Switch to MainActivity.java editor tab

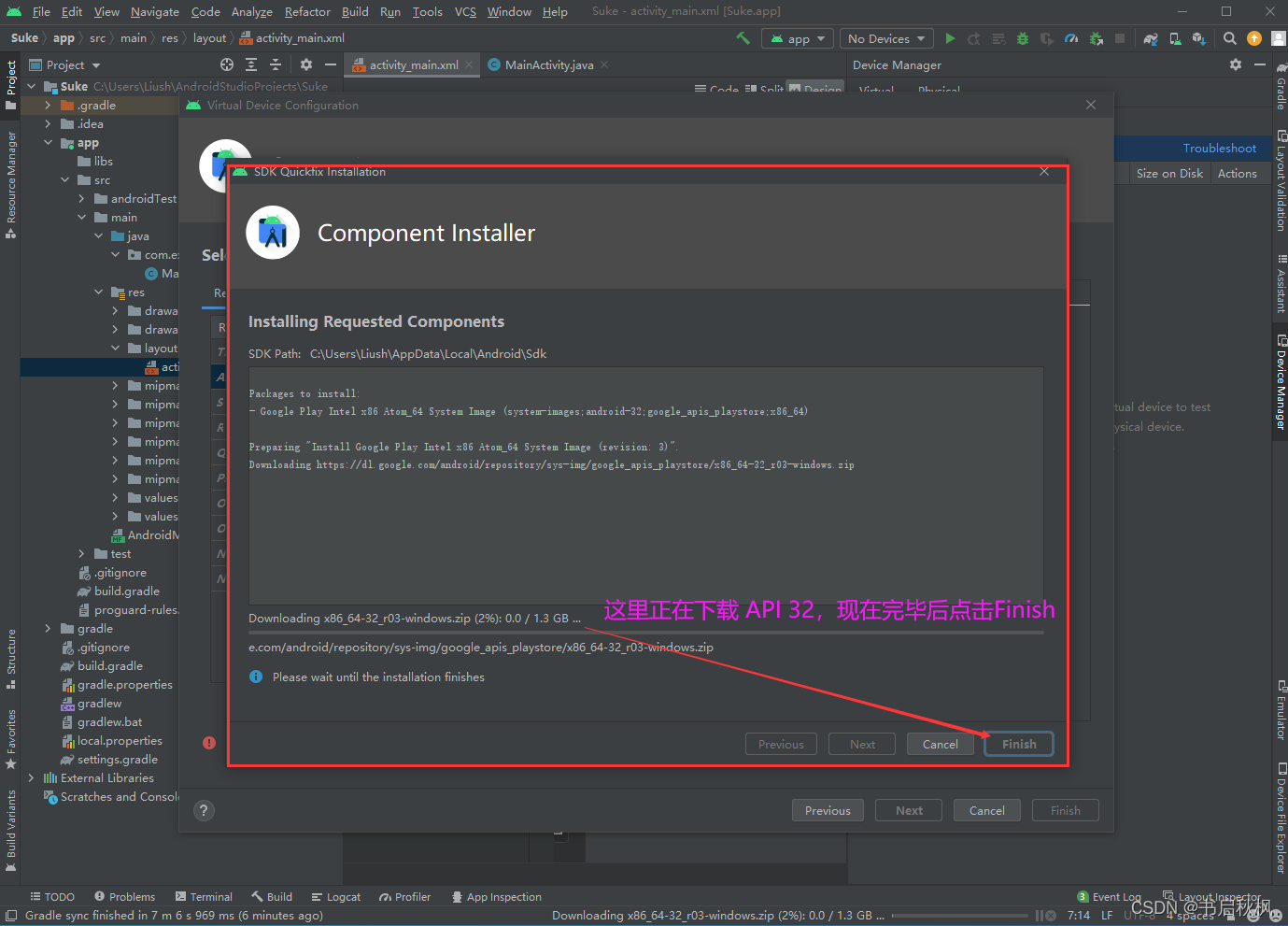click(x=548, y=64)
